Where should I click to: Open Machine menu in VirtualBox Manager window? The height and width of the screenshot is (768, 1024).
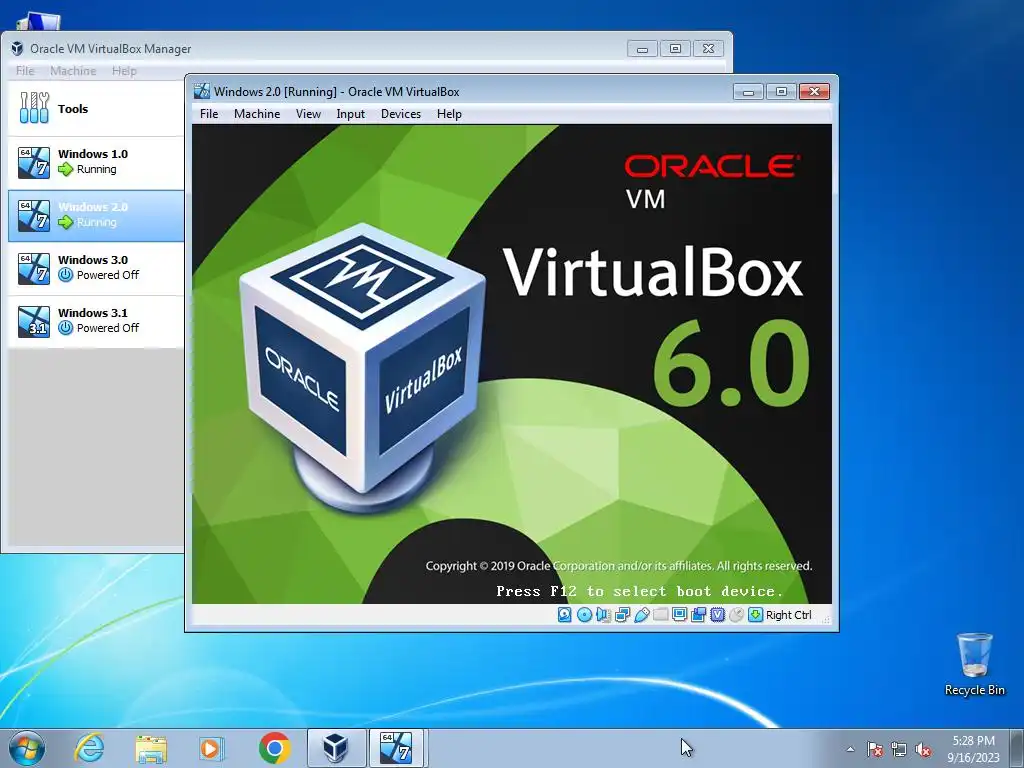pyautogui.click(x=73, y=71)
